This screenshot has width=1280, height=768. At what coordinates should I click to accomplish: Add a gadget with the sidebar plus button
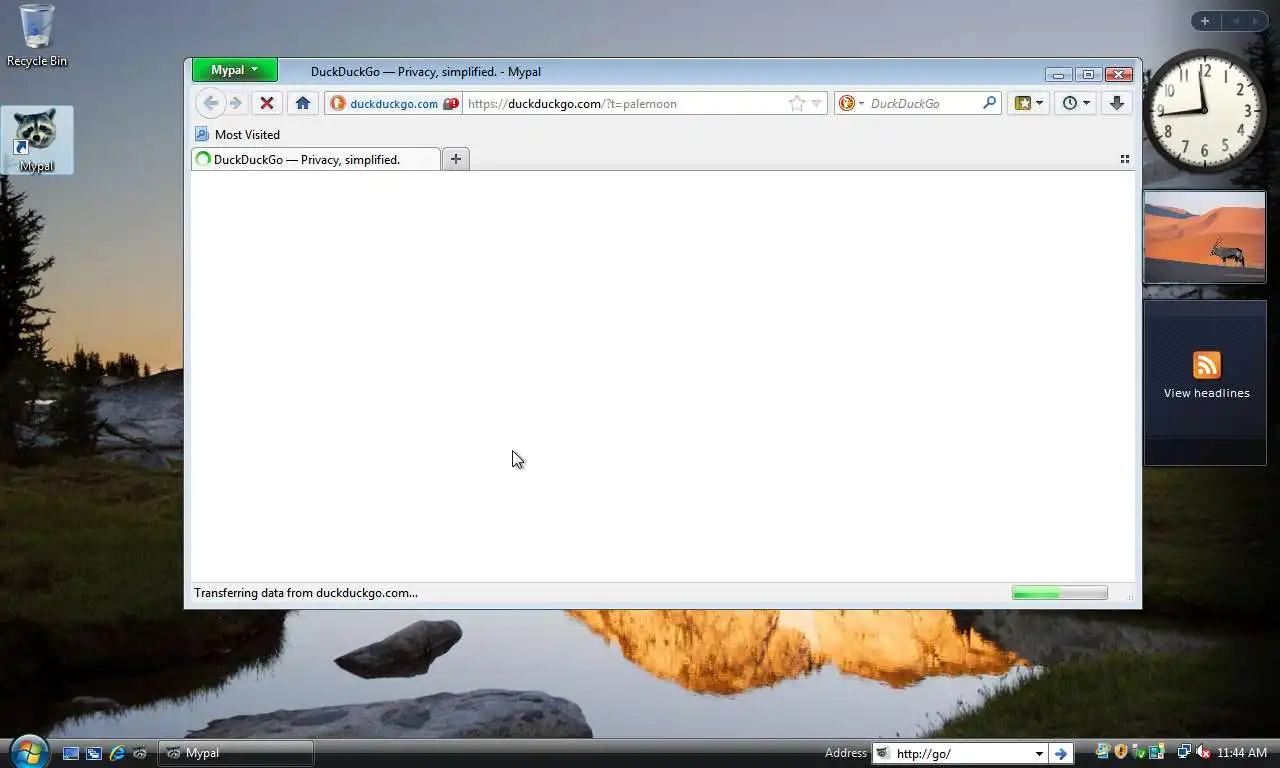point(1205,21)
